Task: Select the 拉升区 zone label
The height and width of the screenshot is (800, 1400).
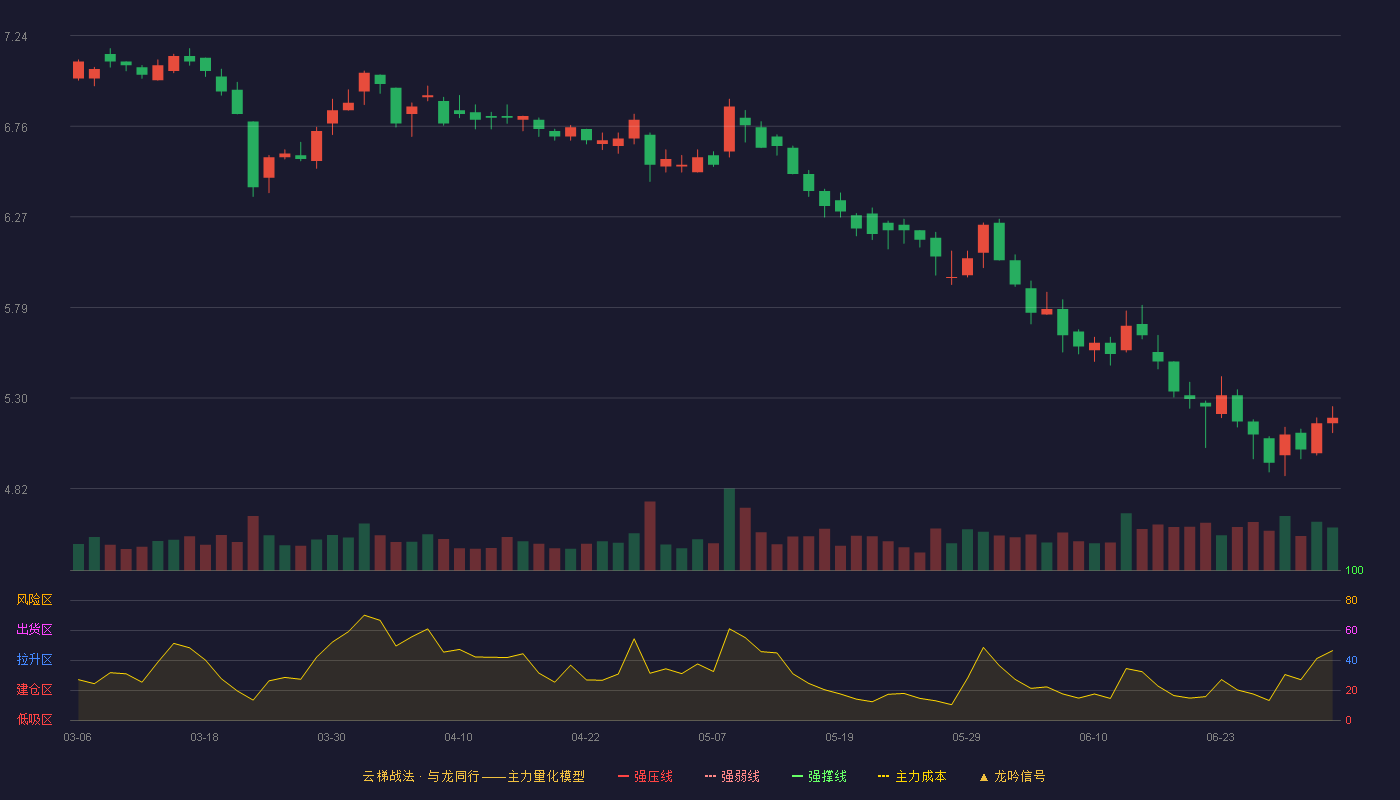Action: pyautogui.click(x=34, y=660)
